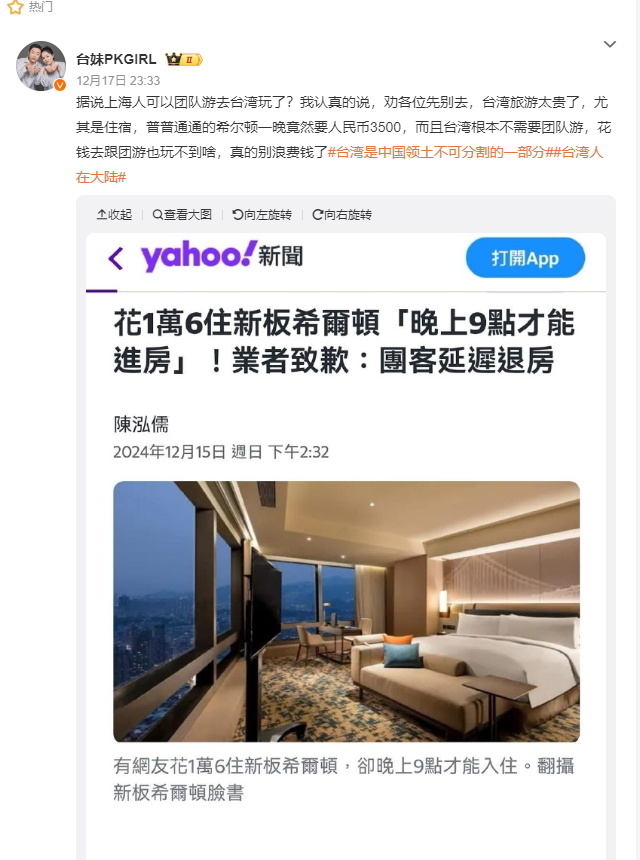Screen dimensions: 640x860
Task: Click the hotel room photo
Action: click(347, 612)
